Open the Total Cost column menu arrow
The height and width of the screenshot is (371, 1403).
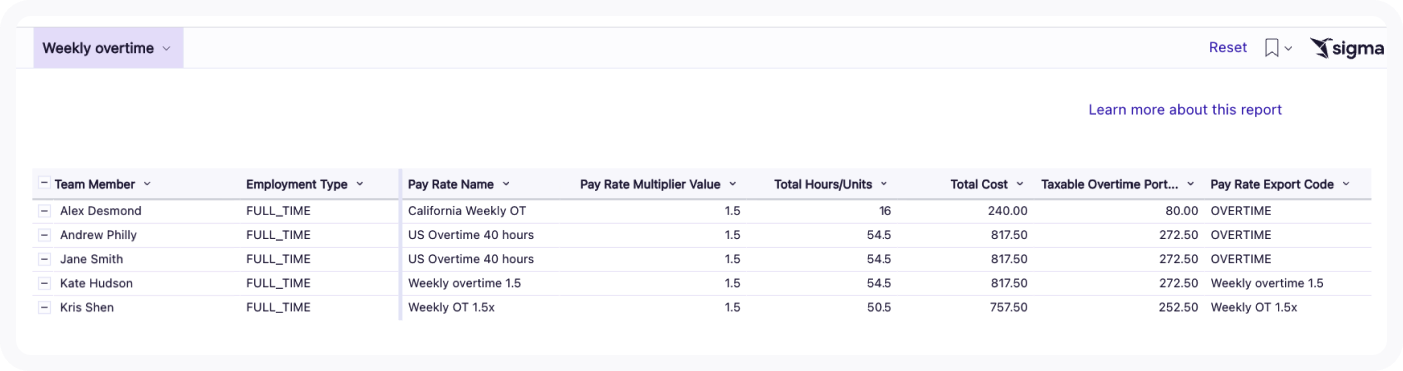(1020, 184)
